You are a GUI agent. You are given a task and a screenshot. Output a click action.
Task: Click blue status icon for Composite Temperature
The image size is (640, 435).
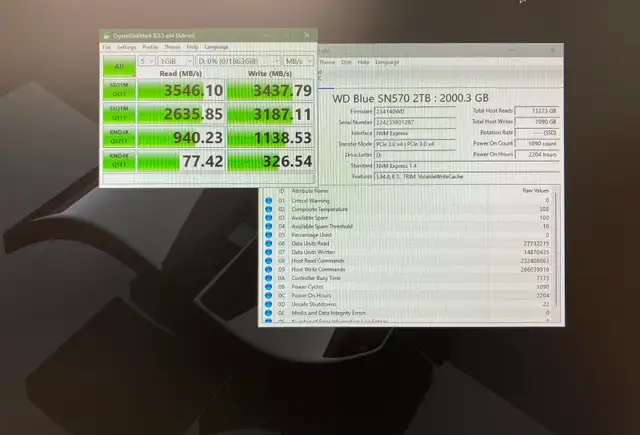(269, 209)
